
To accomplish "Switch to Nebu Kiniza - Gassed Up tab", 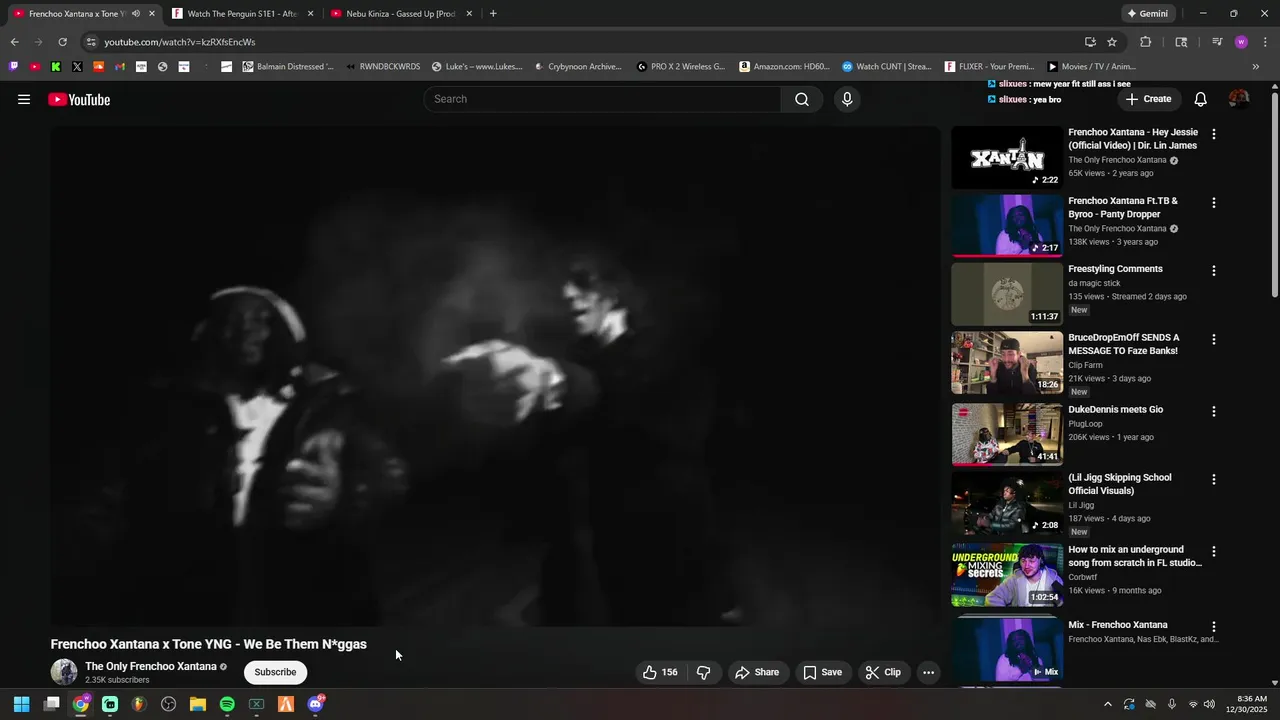I will click(401, 14).
